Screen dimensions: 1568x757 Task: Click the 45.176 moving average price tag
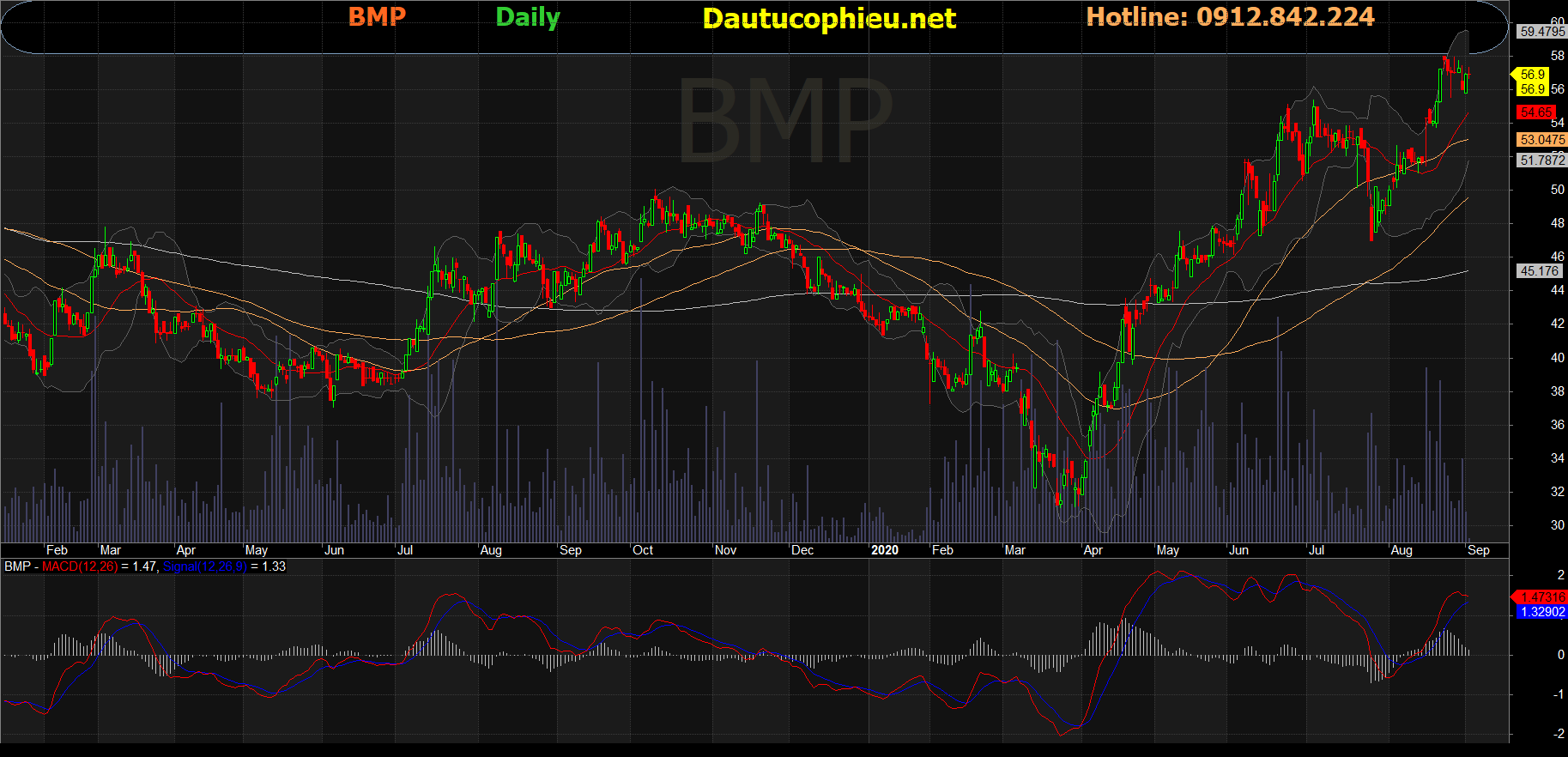click(1539, 271)
